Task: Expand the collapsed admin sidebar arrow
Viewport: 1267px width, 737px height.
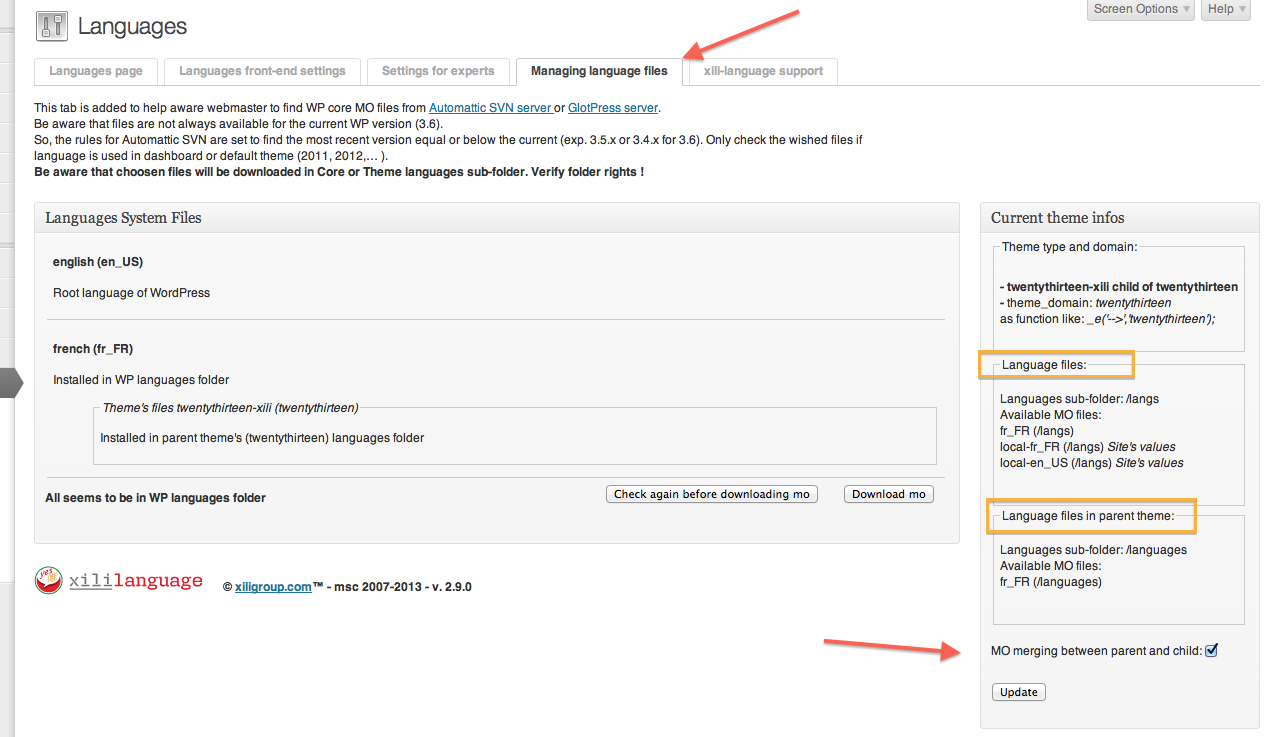Action: click(x=11, y=383)
